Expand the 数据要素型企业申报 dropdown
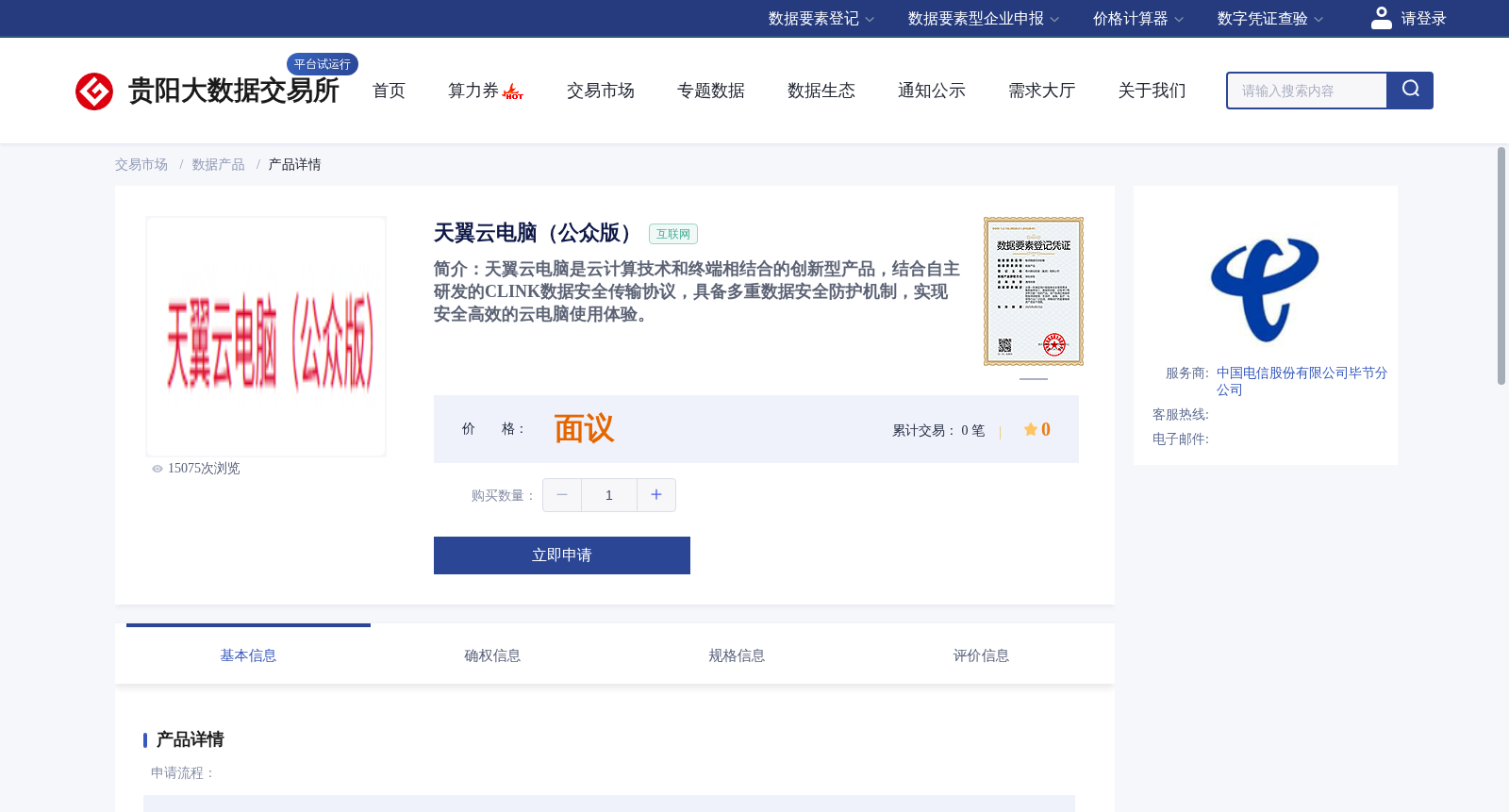The height and width of the screenshot is (812, 1509). (984, 19)
